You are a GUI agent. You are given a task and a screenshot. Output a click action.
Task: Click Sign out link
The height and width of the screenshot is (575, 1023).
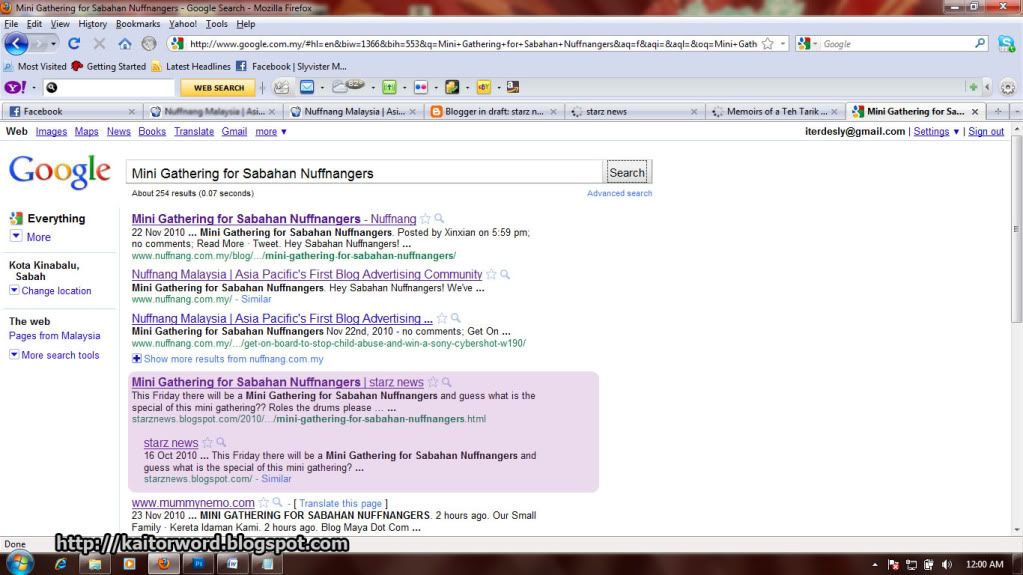(x=986, y=131)
